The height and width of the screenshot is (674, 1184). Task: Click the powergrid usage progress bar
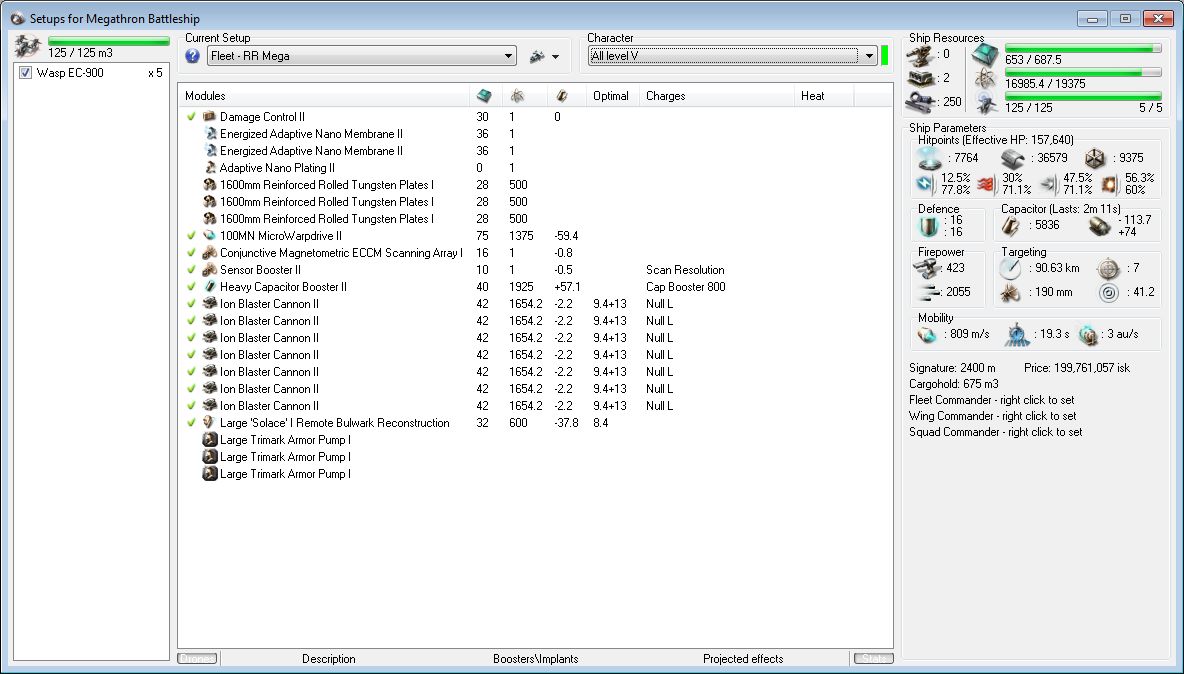1083,72
